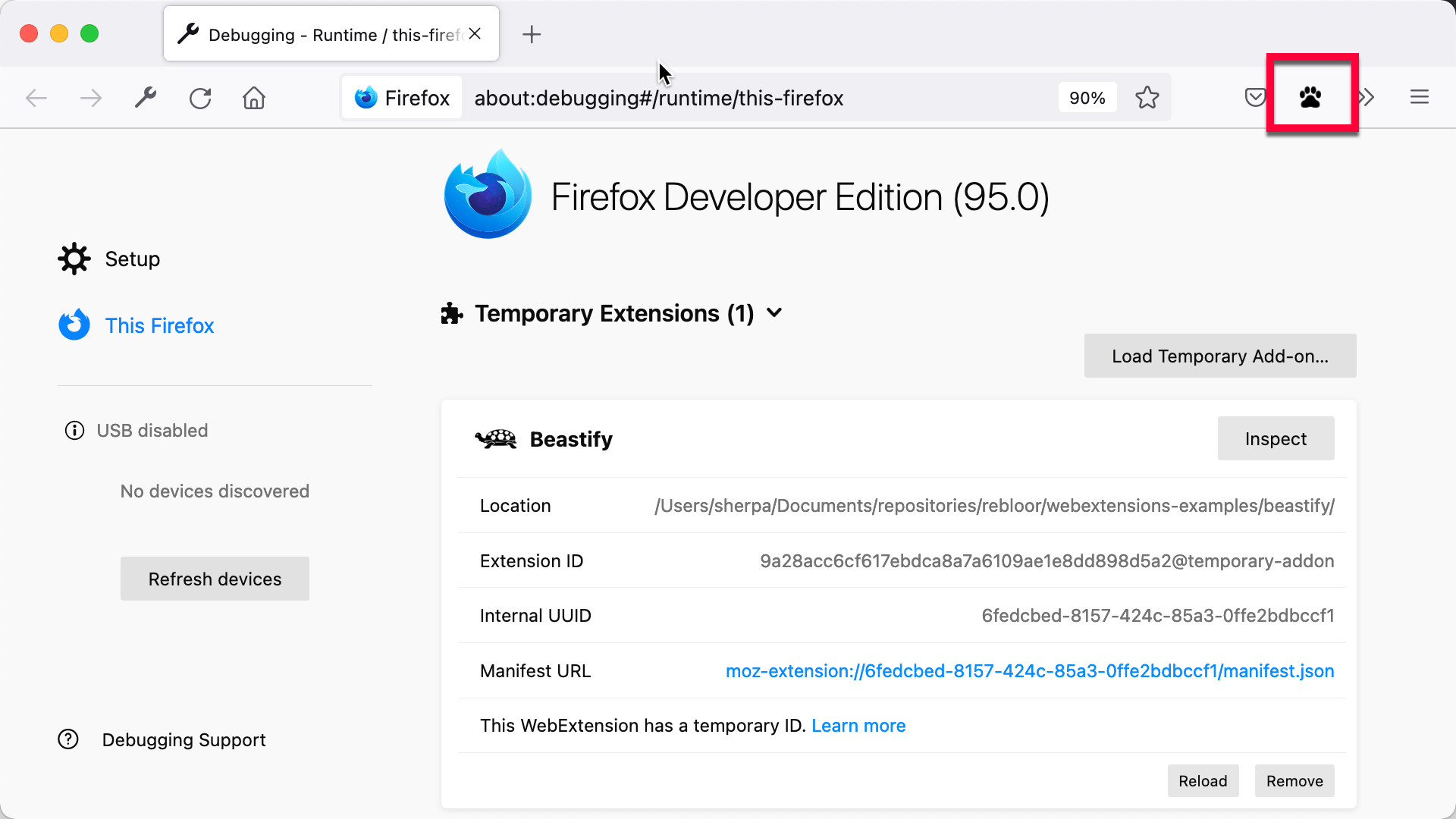This screenshot has width=1456, height=819.
Task: Click the Beastify paw toolbar extension icon
Action: pos(1310,97)
